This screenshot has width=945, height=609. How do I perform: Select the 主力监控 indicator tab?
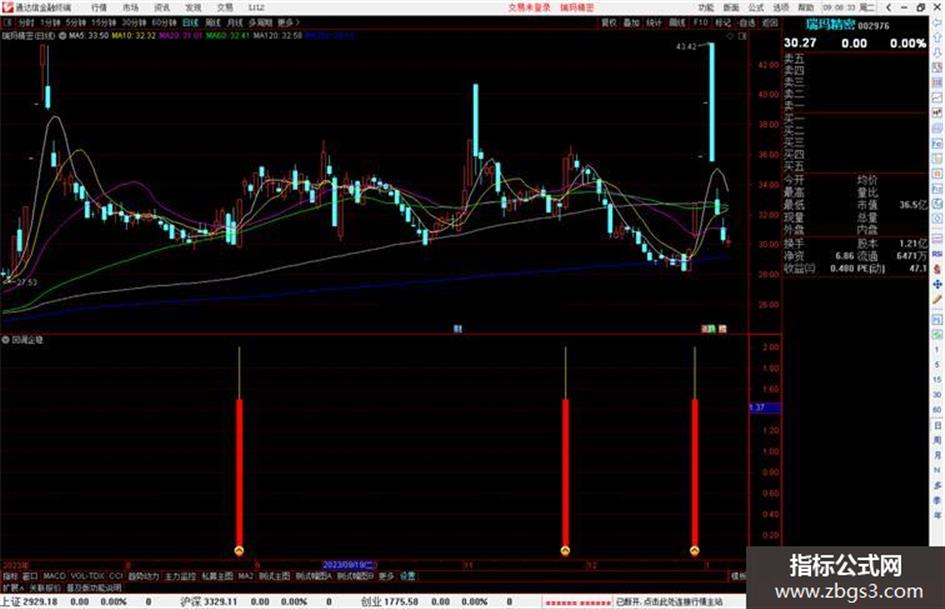(181, 576)
